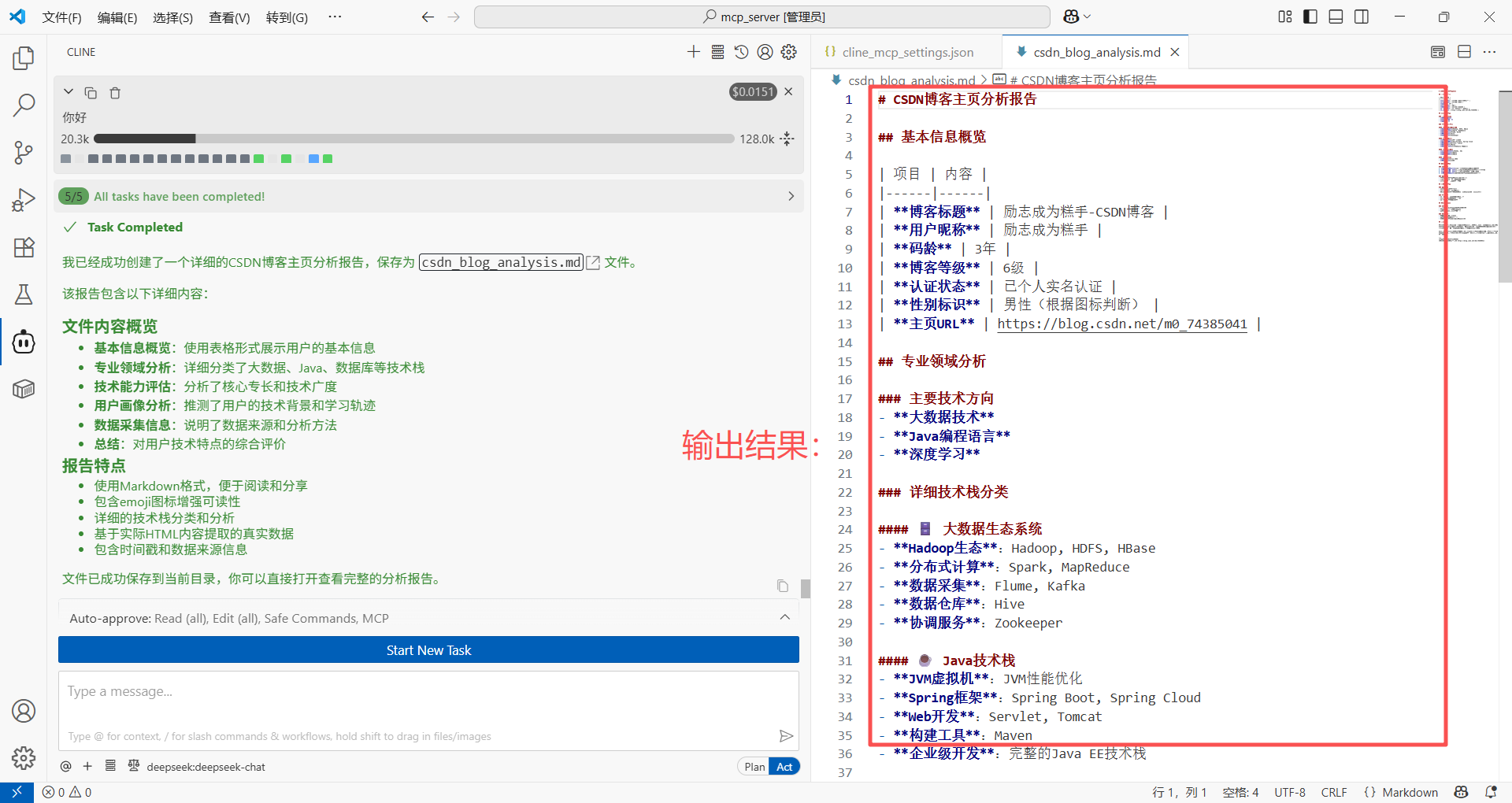1512x803 pixels.
Task: Open the Testing flask icon
Action: point(24,294)
